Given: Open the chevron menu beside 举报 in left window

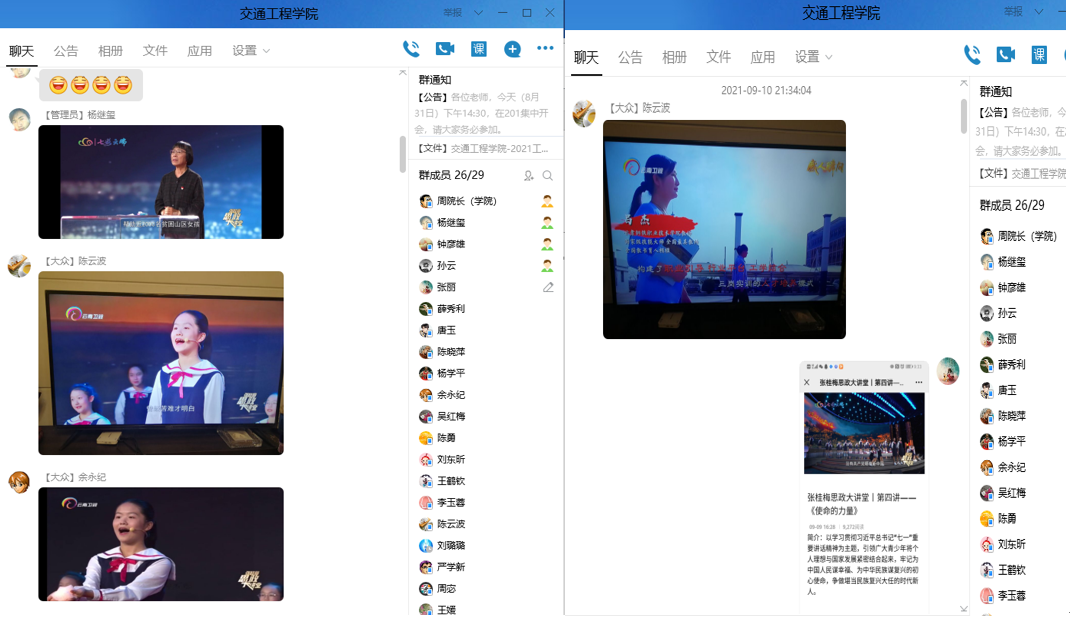Looking at the screenshot, I should [478, 12].
